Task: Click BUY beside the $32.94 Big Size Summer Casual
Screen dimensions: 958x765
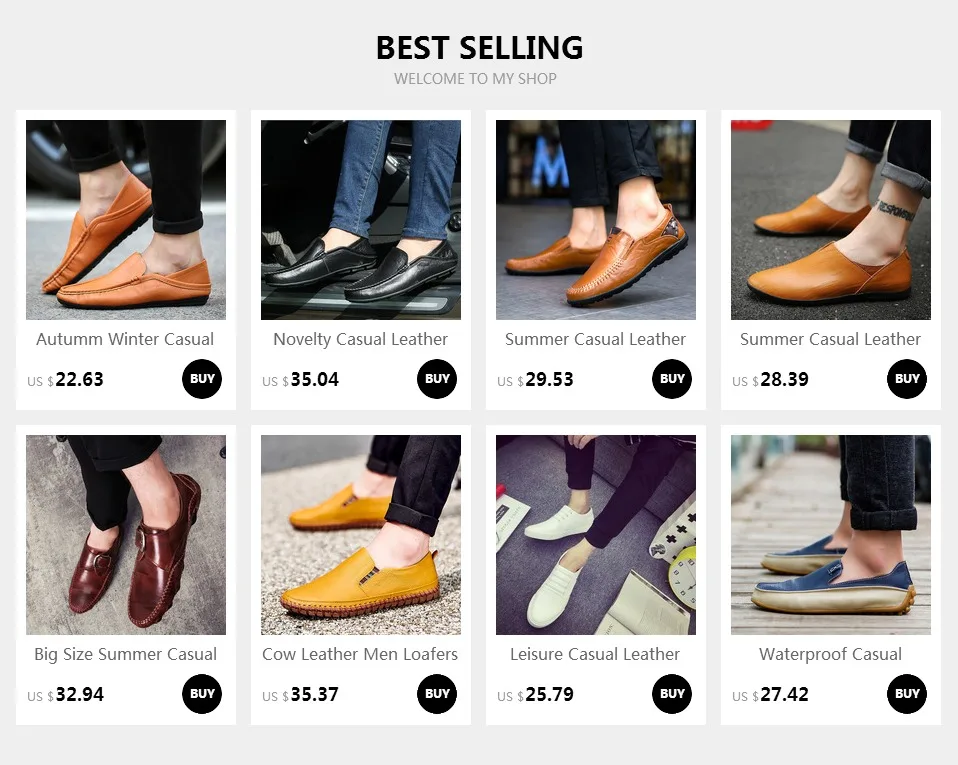Action: coord(202,694)
